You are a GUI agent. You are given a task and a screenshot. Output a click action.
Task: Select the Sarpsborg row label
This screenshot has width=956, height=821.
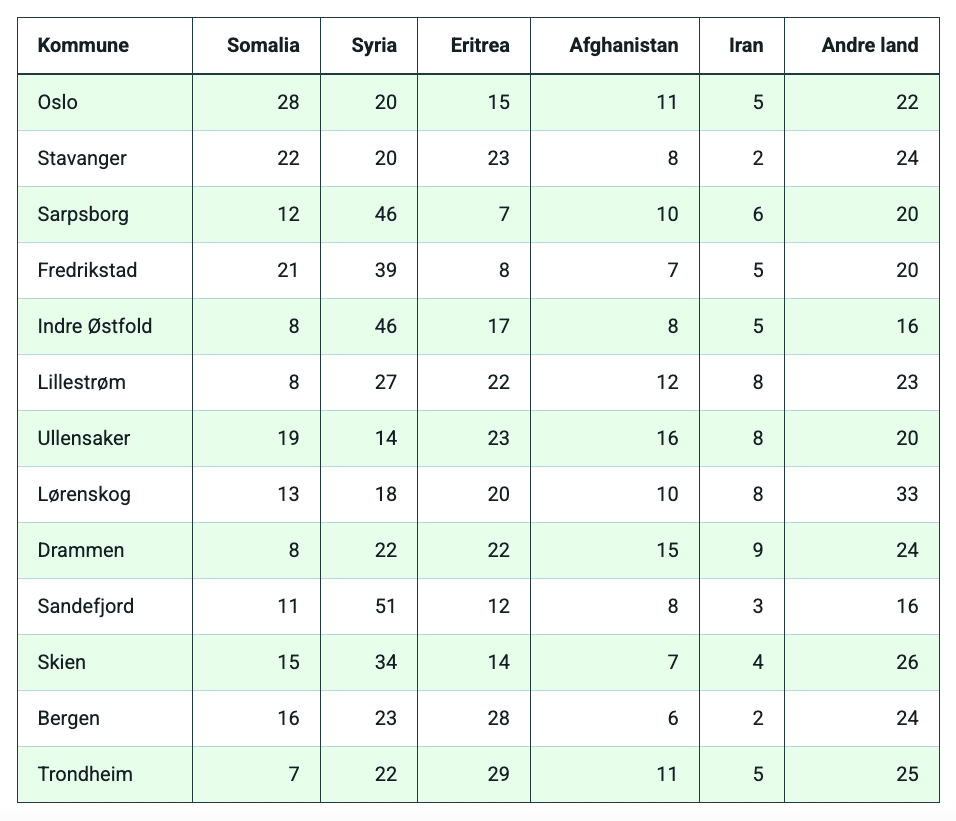pos(83,214)
